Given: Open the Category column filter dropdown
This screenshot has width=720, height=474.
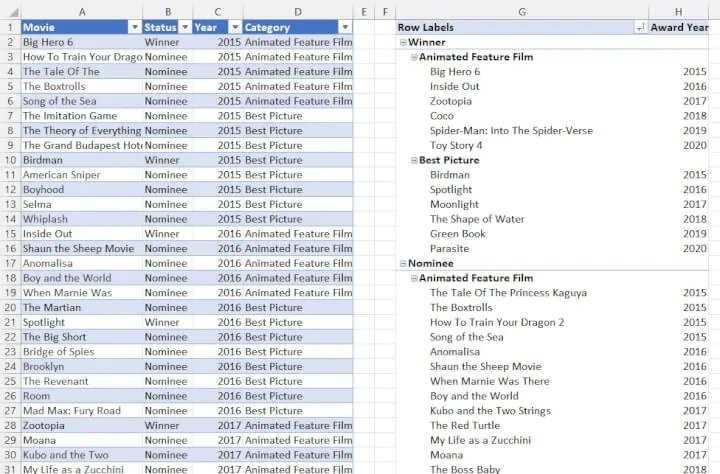Looking at the screenshot, I should point(345,28).
